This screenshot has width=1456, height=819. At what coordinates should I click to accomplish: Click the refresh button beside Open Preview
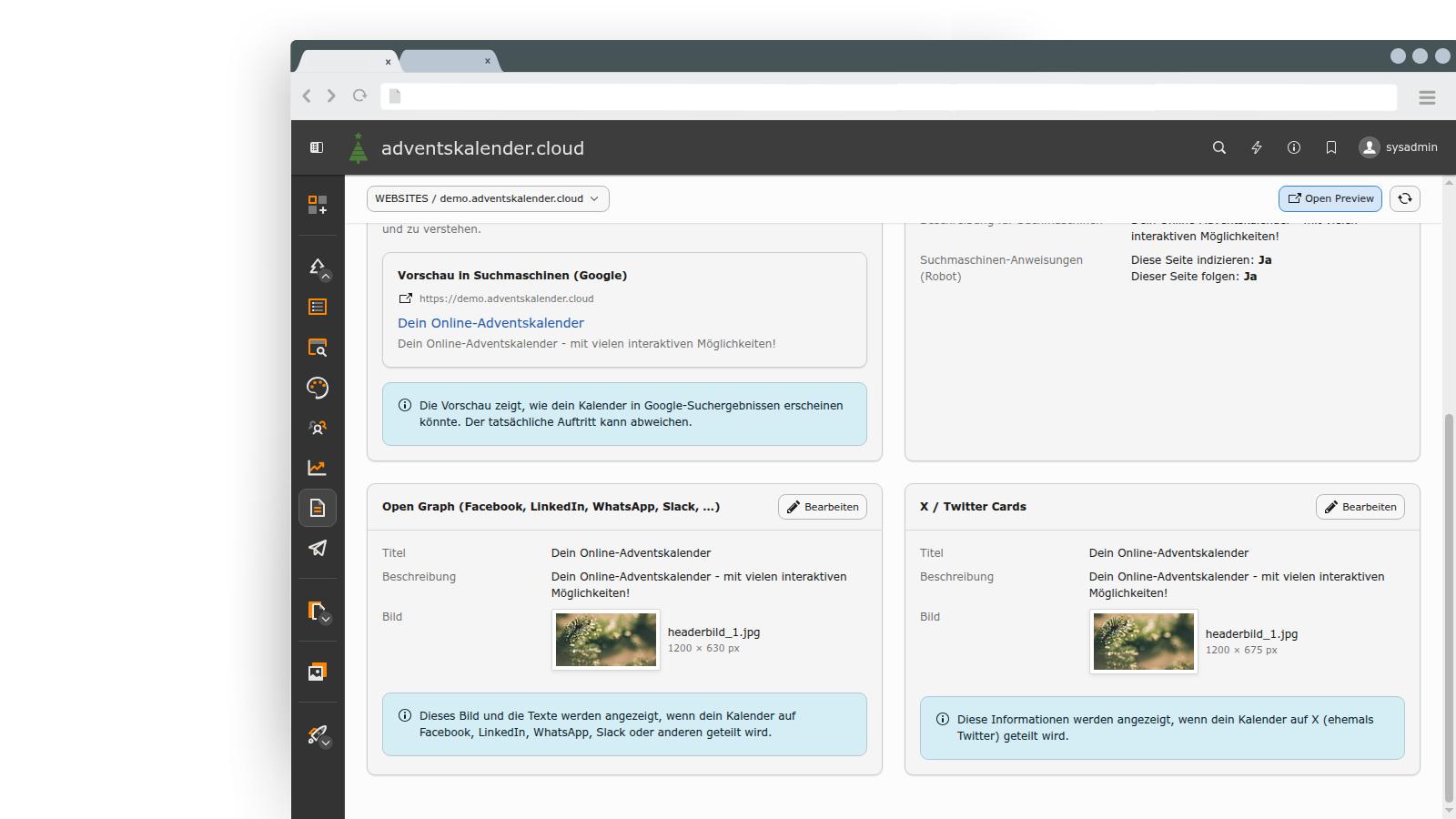point(1405,198)
